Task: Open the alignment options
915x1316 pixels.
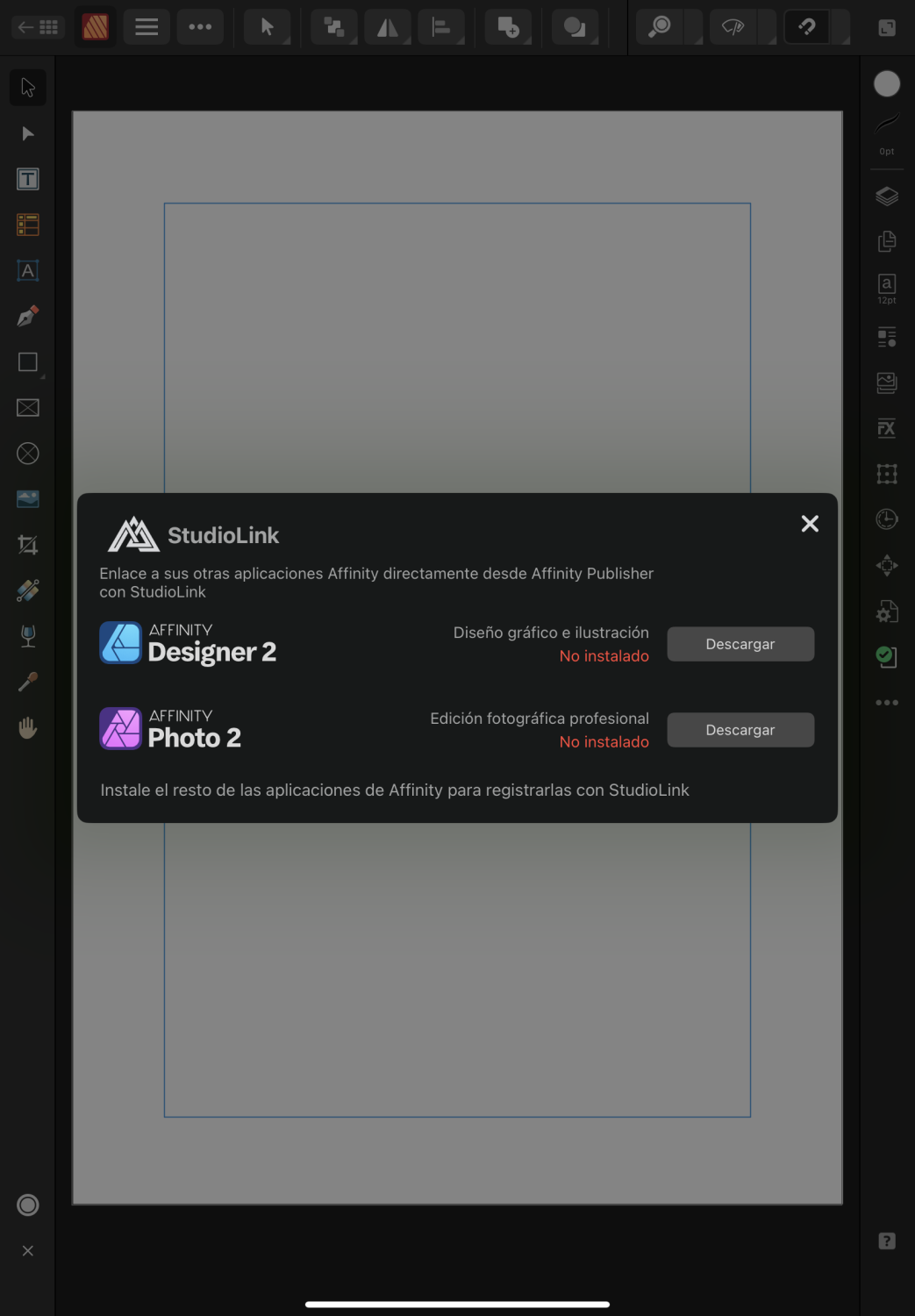Action: click(x=441, y=27)
